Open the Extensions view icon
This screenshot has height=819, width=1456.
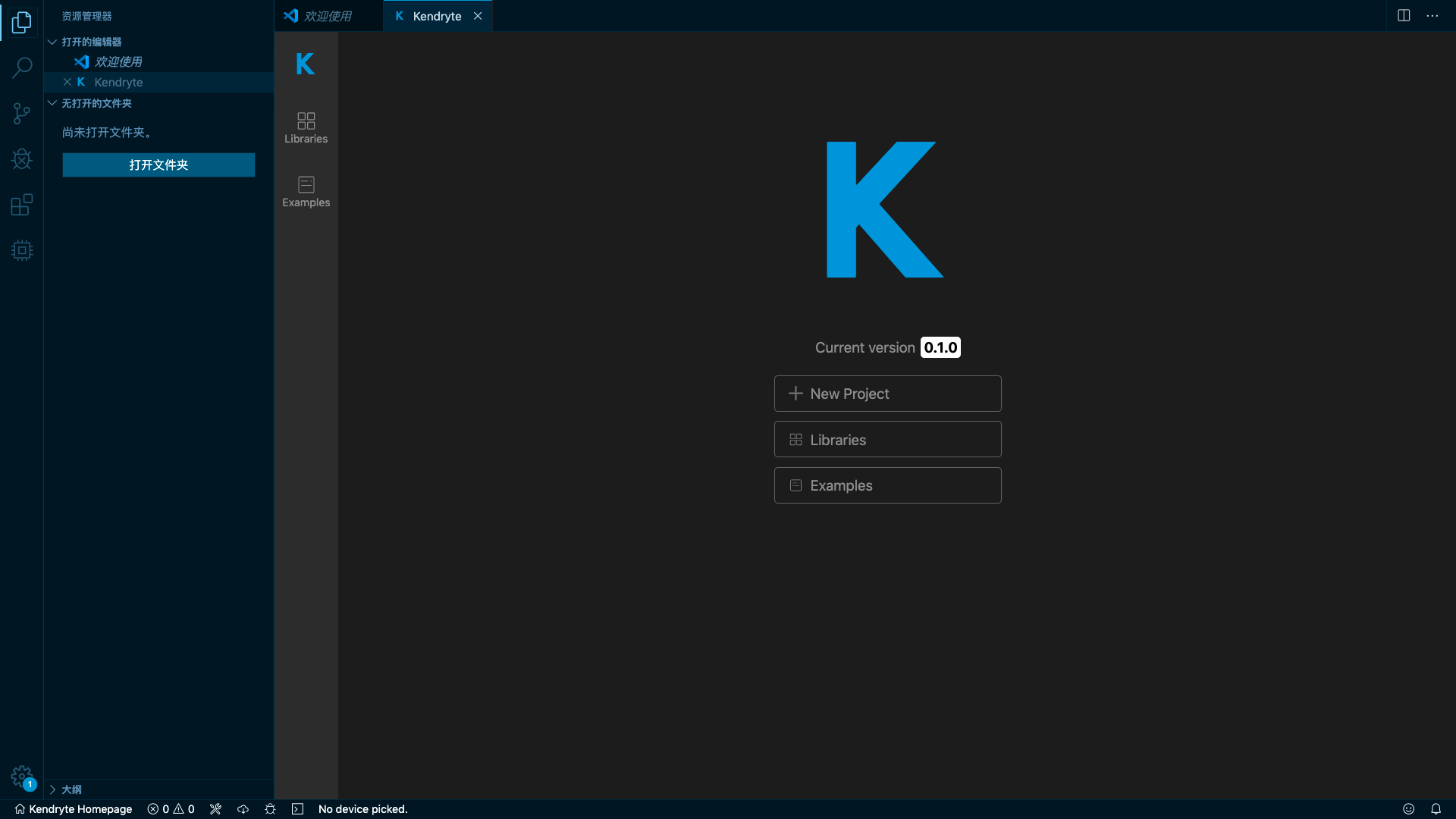pos(22,205)
